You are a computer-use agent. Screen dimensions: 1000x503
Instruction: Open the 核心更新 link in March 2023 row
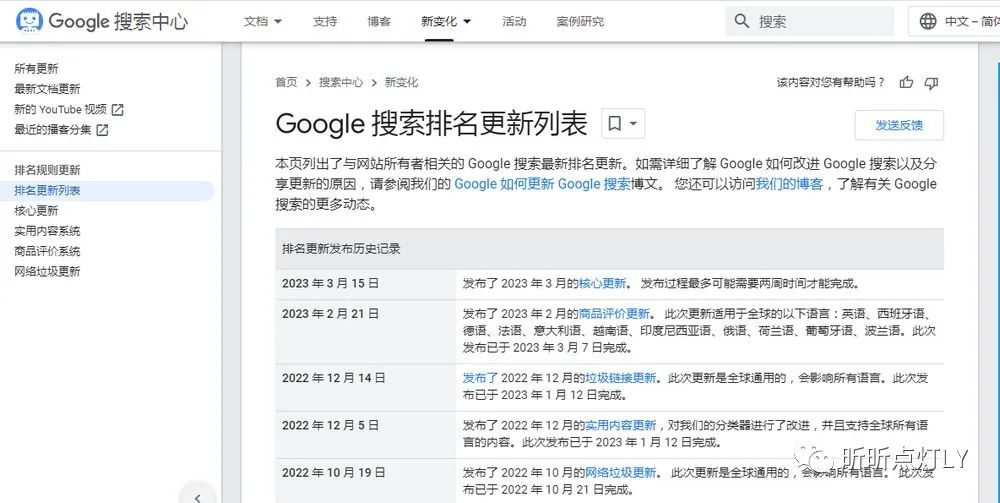coord(603,284)
